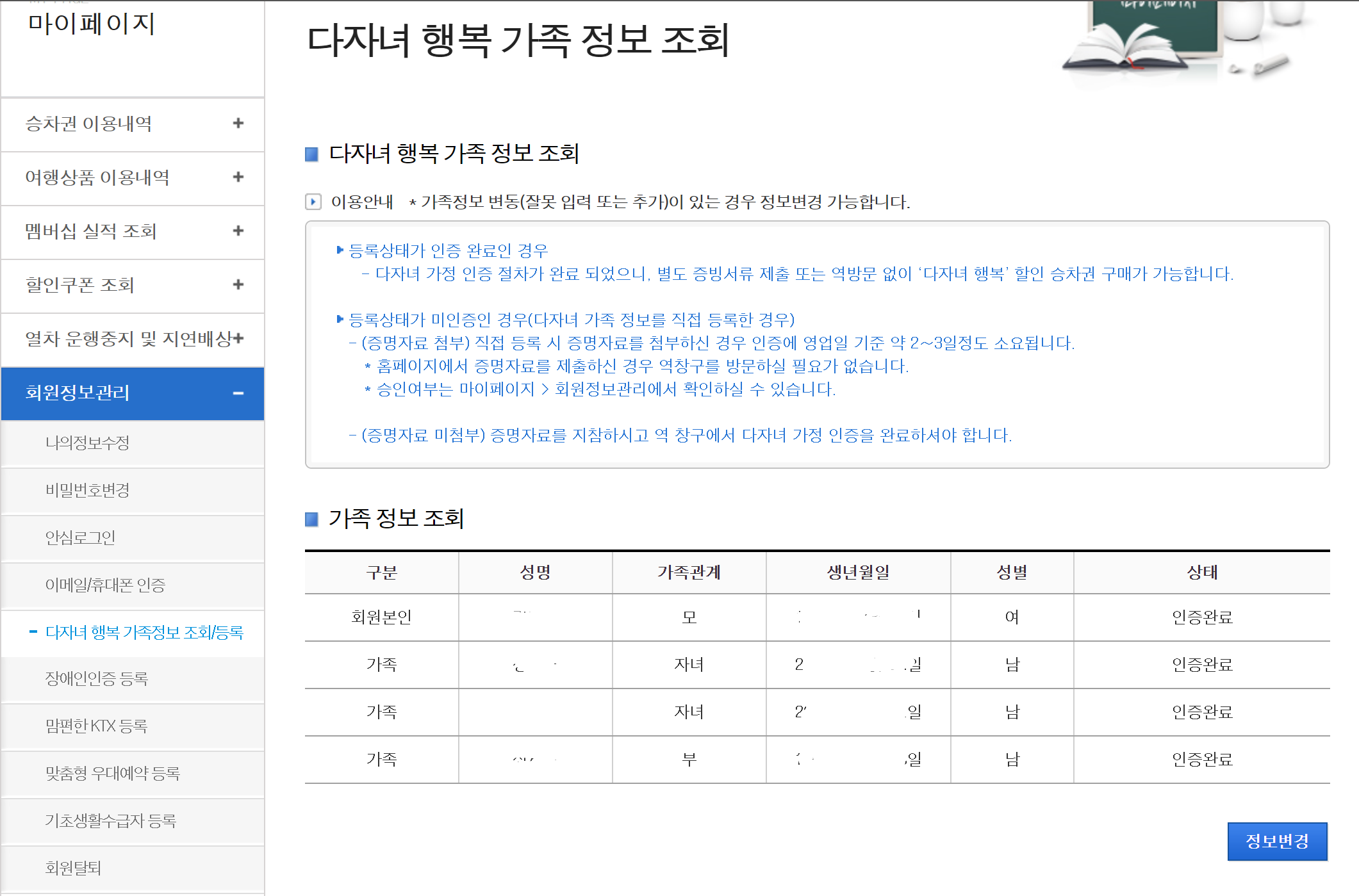
Task: Open 멤버십 실적 조회 menu section
Action: click(90, 231)
